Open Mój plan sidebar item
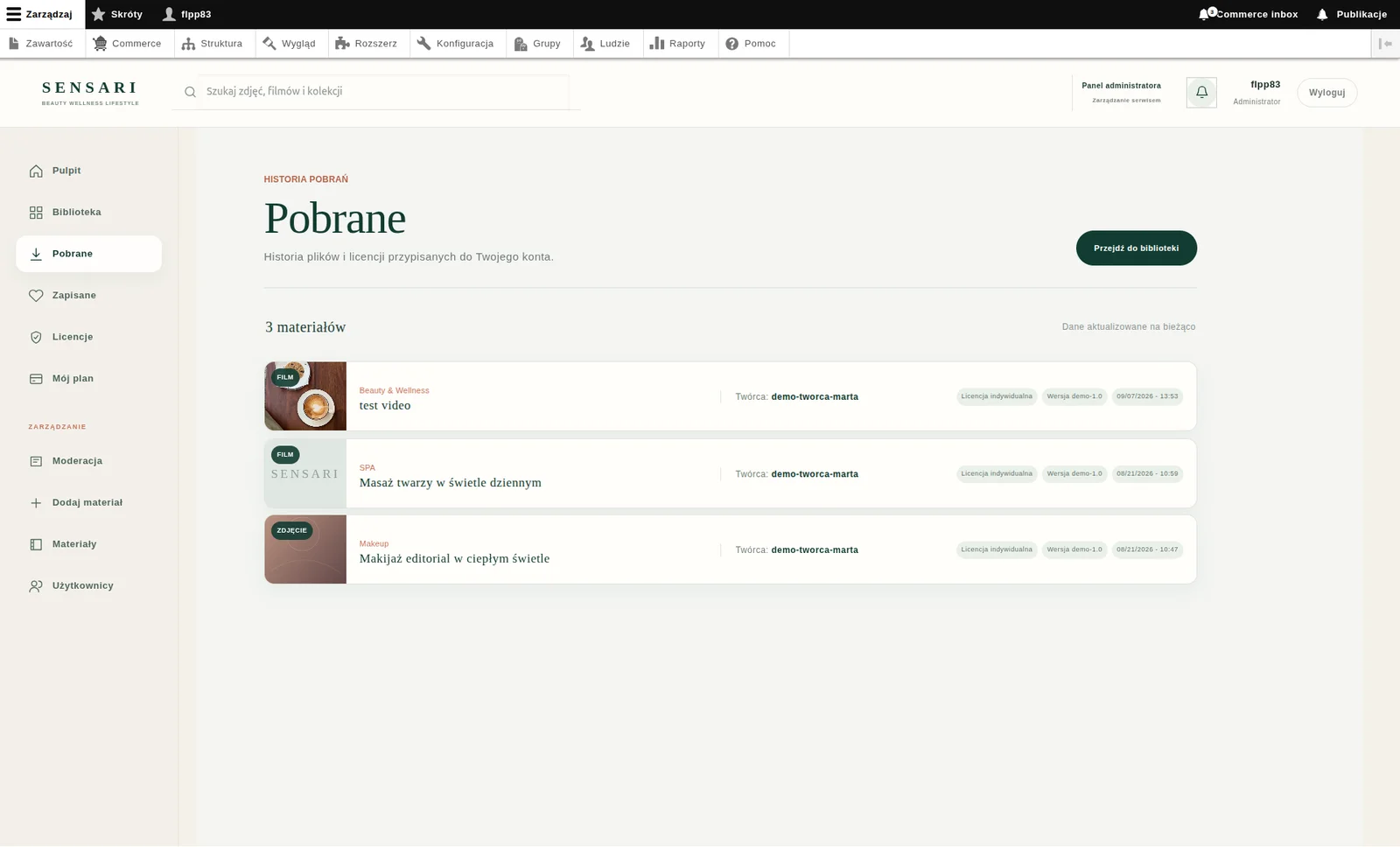 89,379
